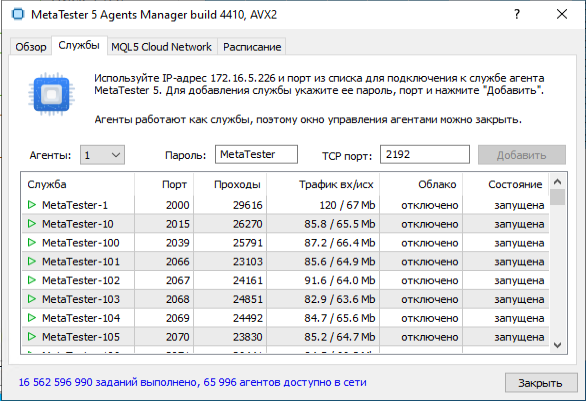Click traffic value 91.6 / 64.0 Mb

coord(340,280)
